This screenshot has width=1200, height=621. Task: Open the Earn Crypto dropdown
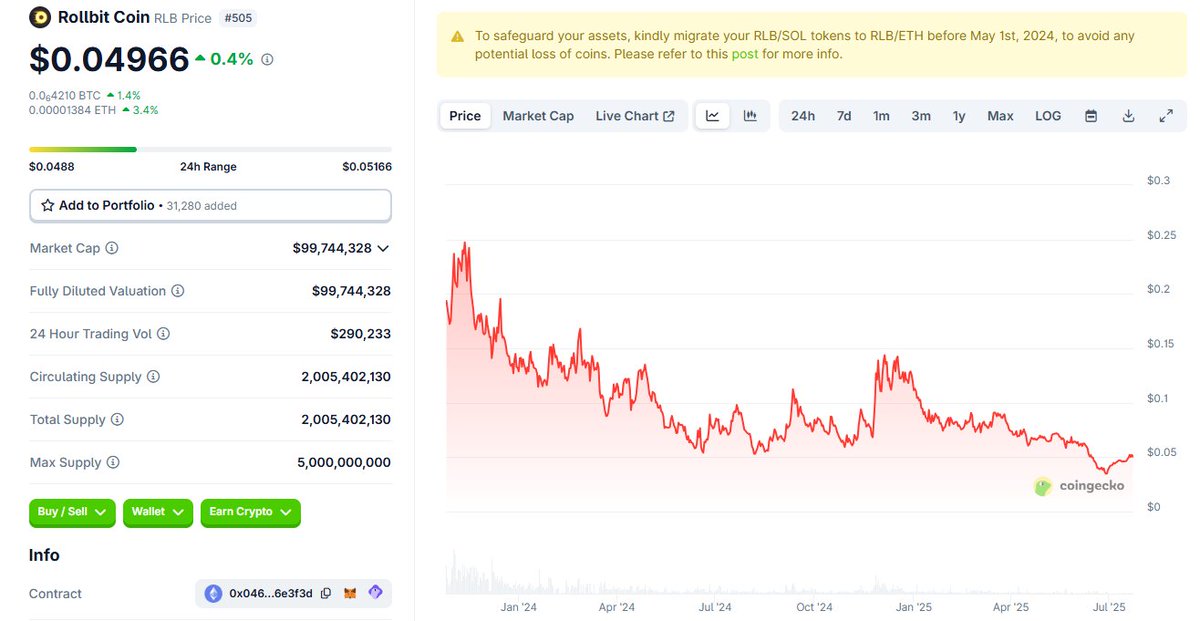point(250,512)
